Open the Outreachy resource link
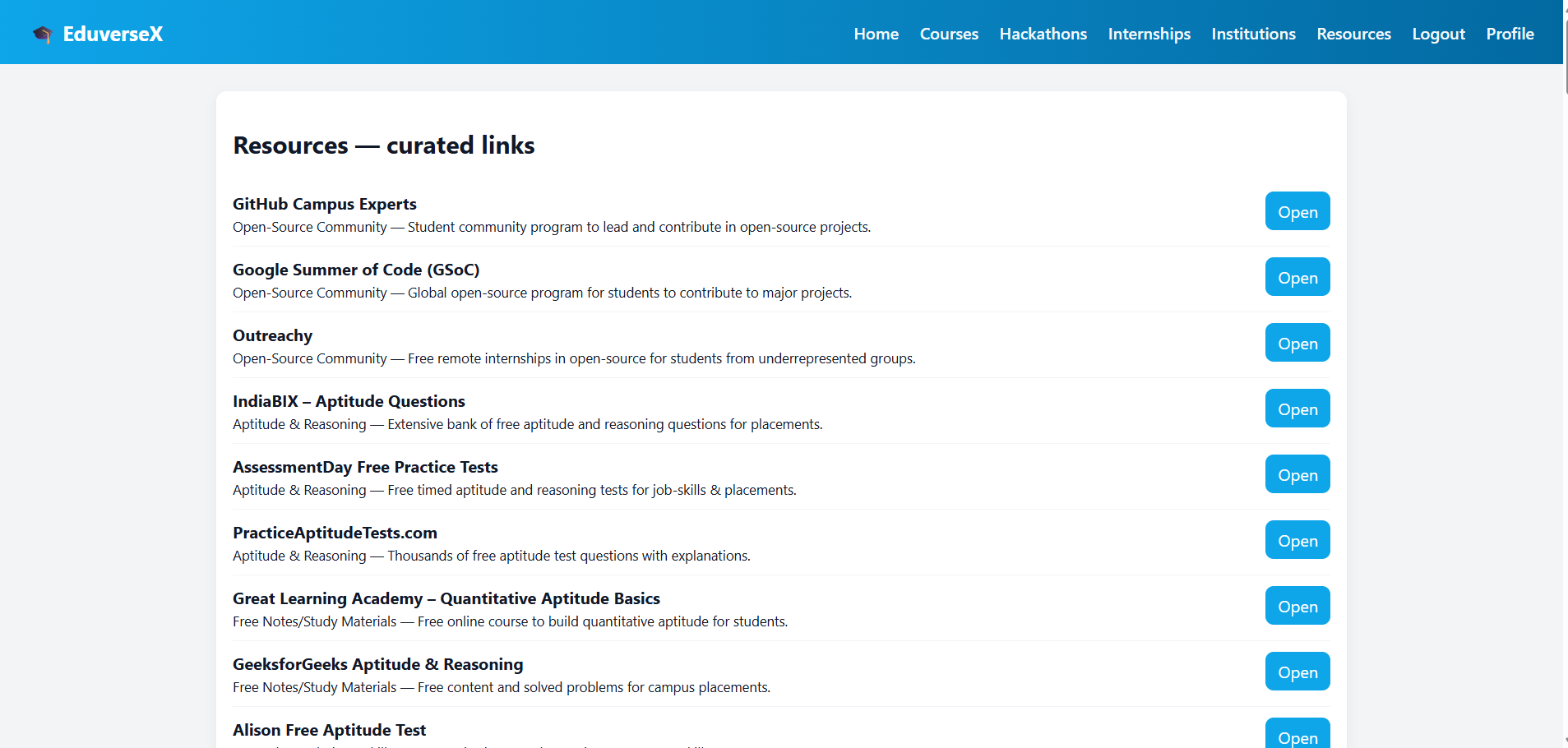The width and height of the screenshot is (1568, 748). pos(1297,343)
